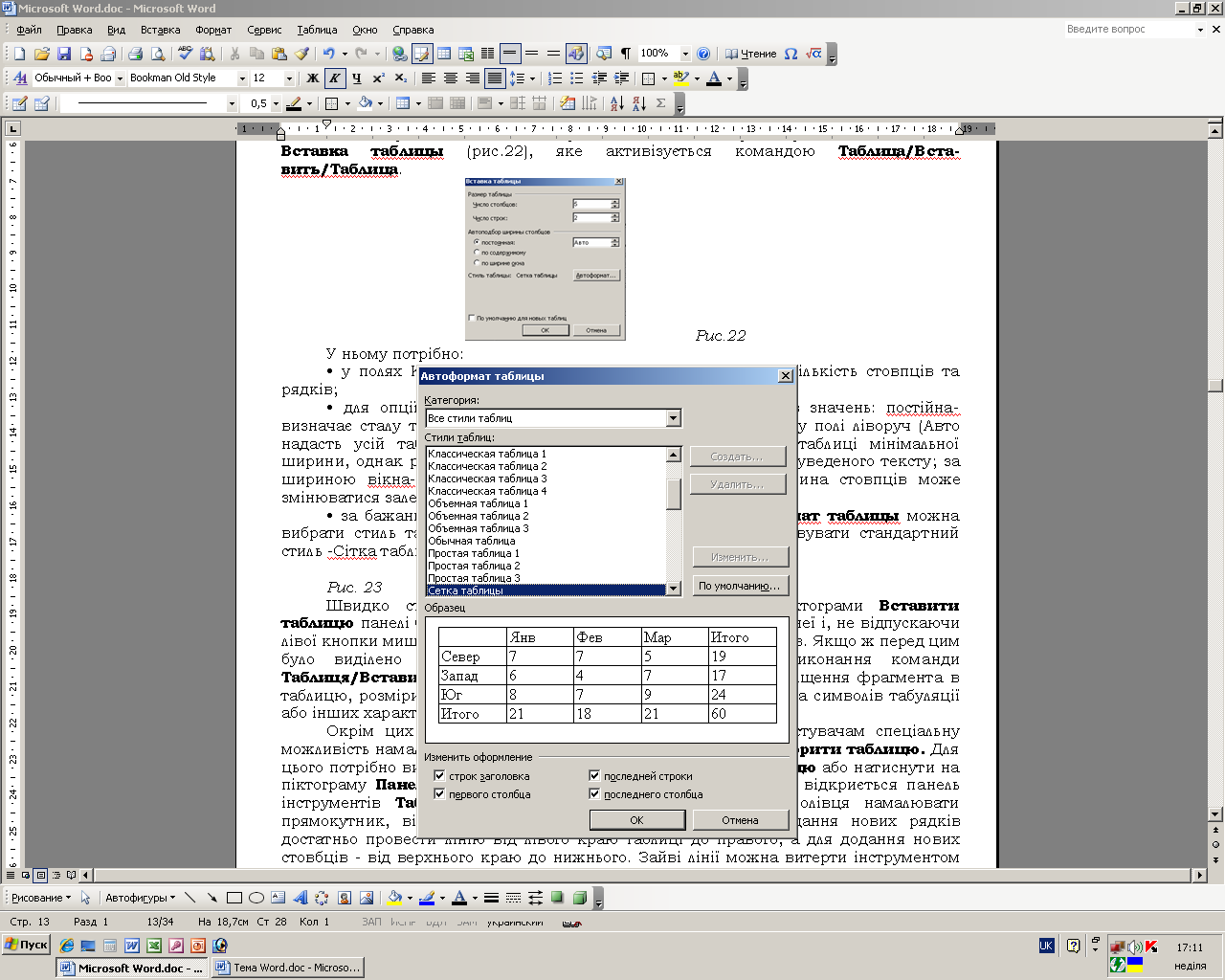The height and width of the screenshot is (980, 1225).
Task: Click the Insert WordArt icon
Action: tap(300, 898)
